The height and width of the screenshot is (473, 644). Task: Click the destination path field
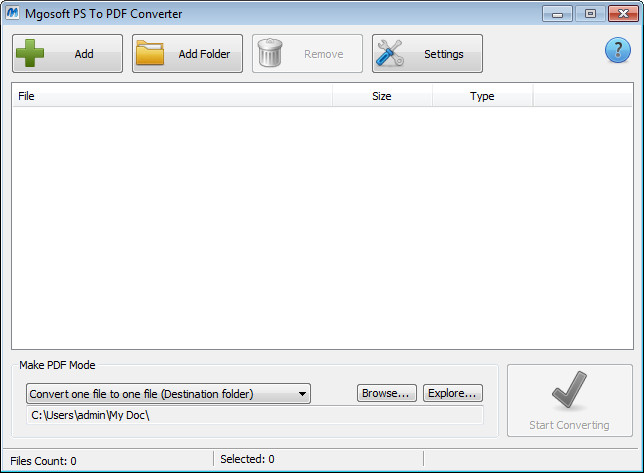(255, 415)
